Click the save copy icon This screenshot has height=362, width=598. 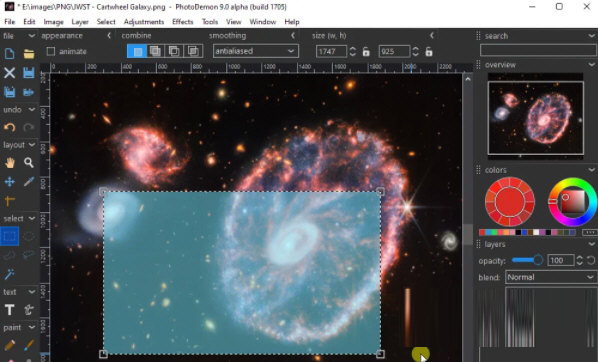pos(10,92)
